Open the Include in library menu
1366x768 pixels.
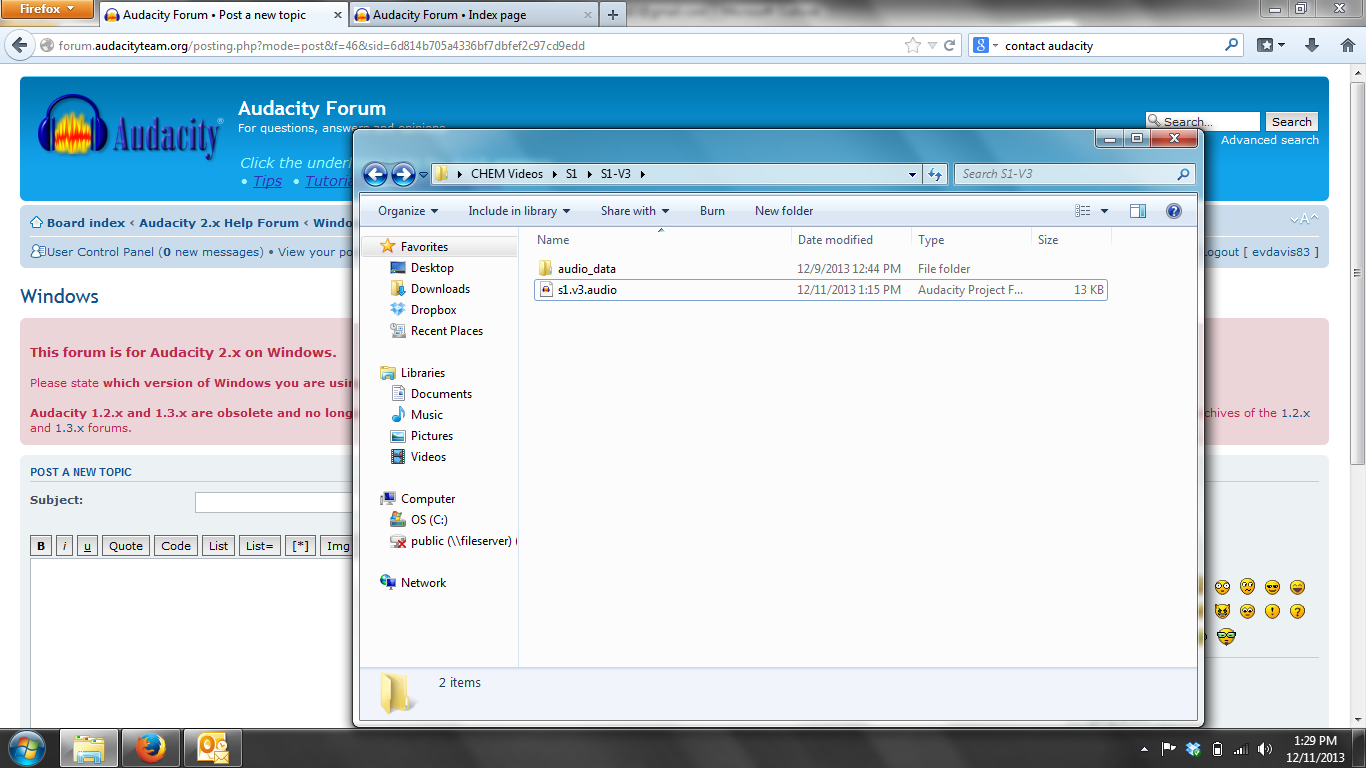[x=519, y=211]
